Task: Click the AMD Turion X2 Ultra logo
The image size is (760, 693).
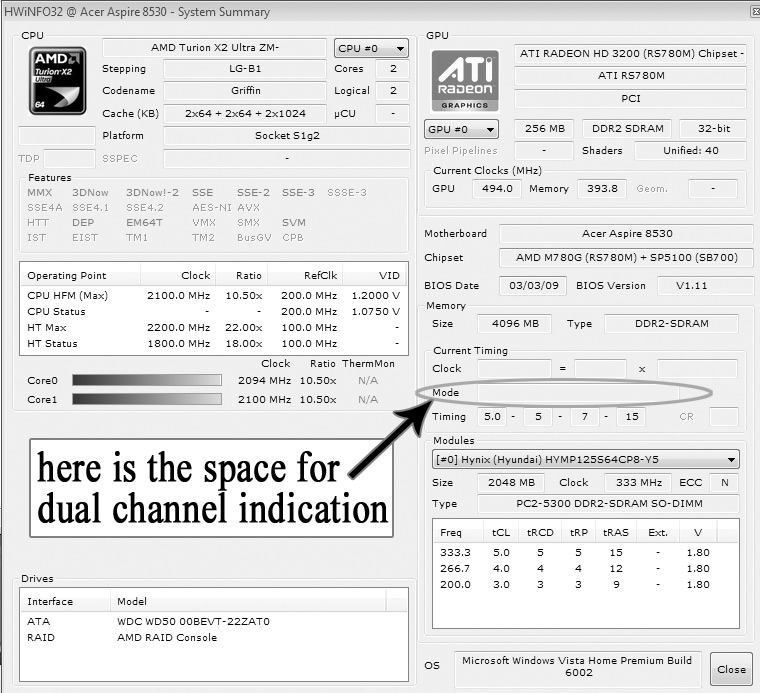Action: (58, 81)
